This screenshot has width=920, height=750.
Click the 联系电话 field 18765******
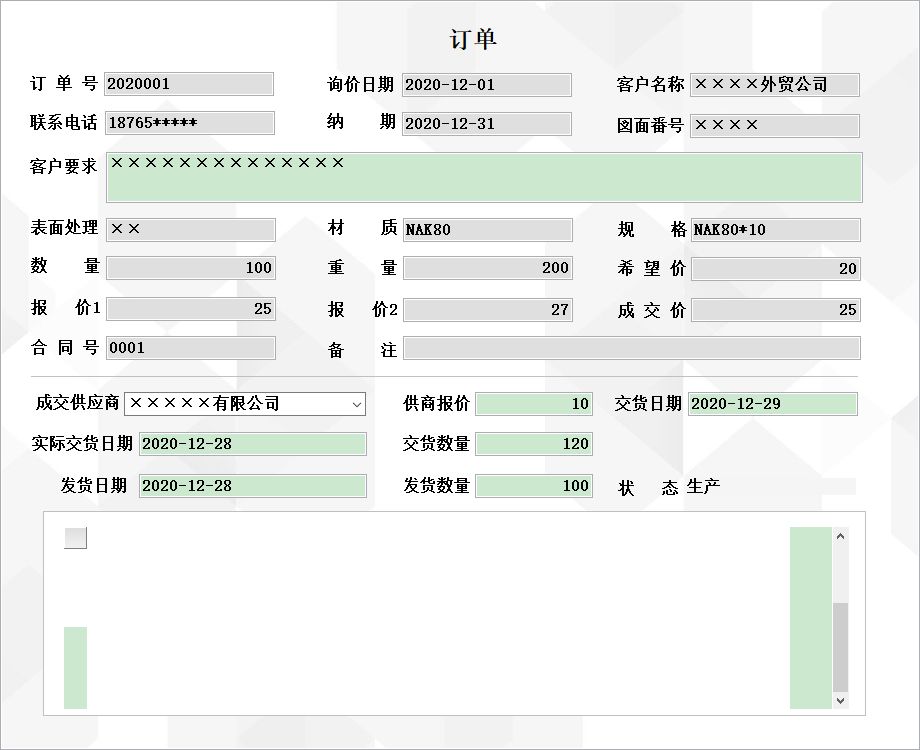pyautogui.click(x=190, y=123)
